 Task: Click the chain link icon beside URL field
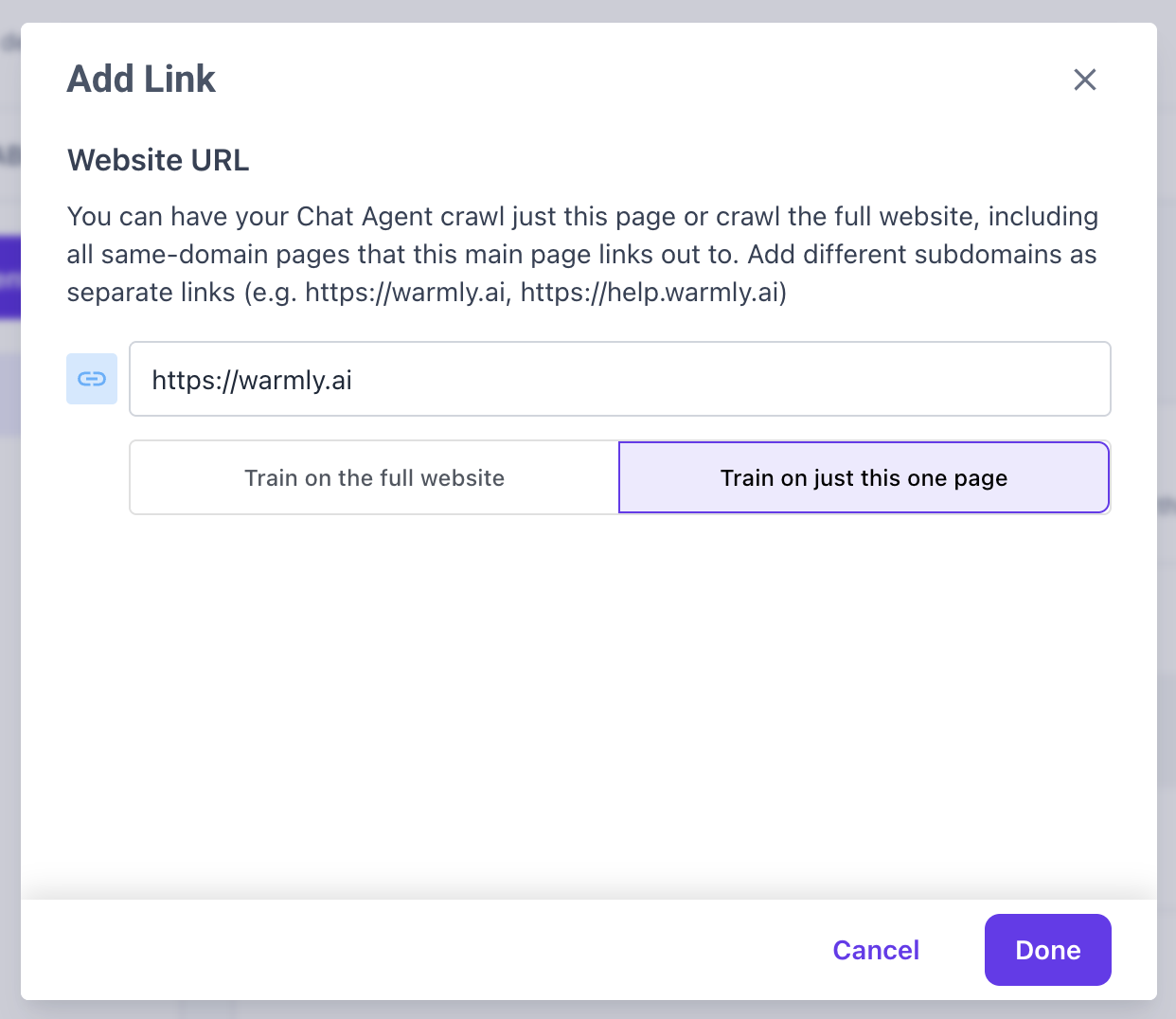coord(92,379)
